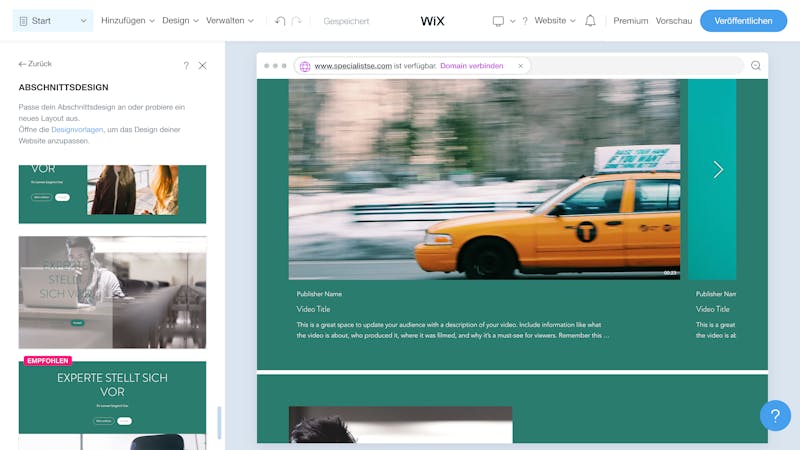Advance video slider with next arrow
Screen dimensions: 800x450
718,169
